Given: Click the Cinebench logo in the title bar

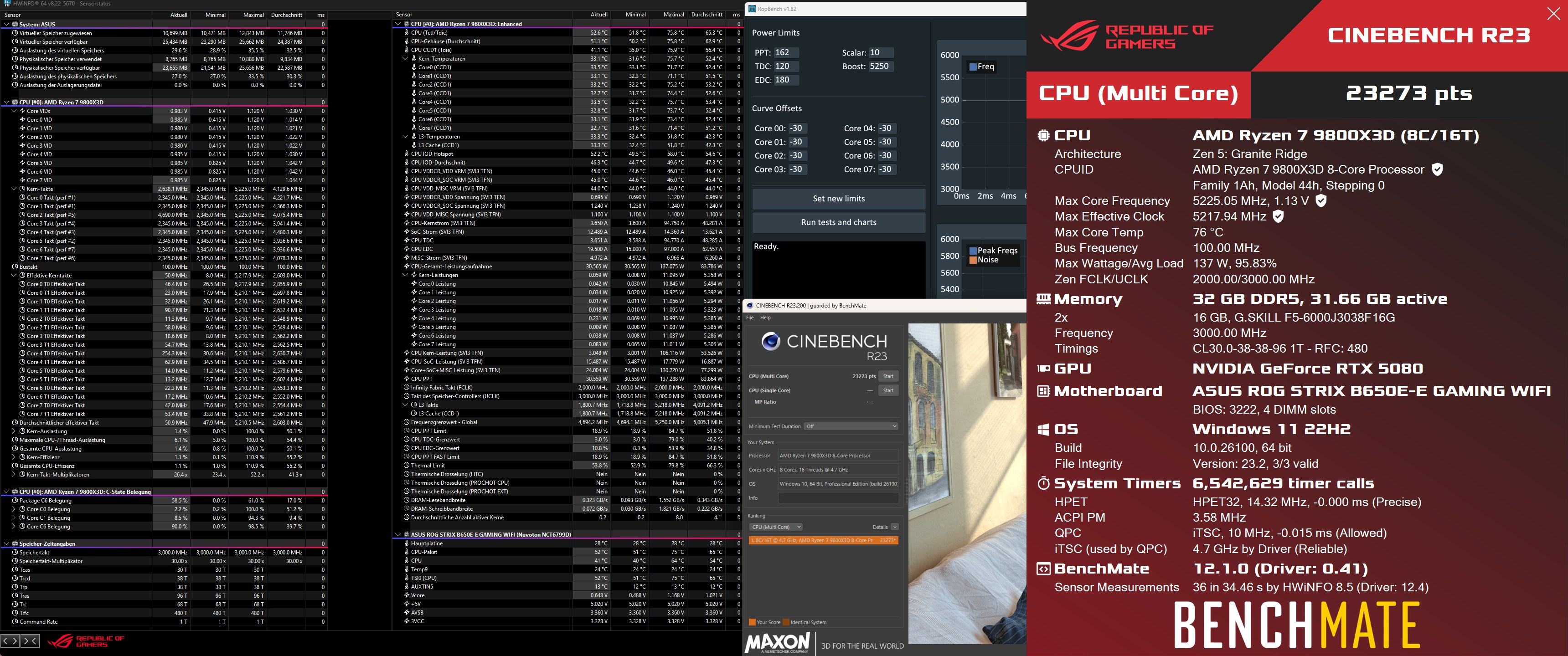Looking at the screenshot, I should pos(750,306).
